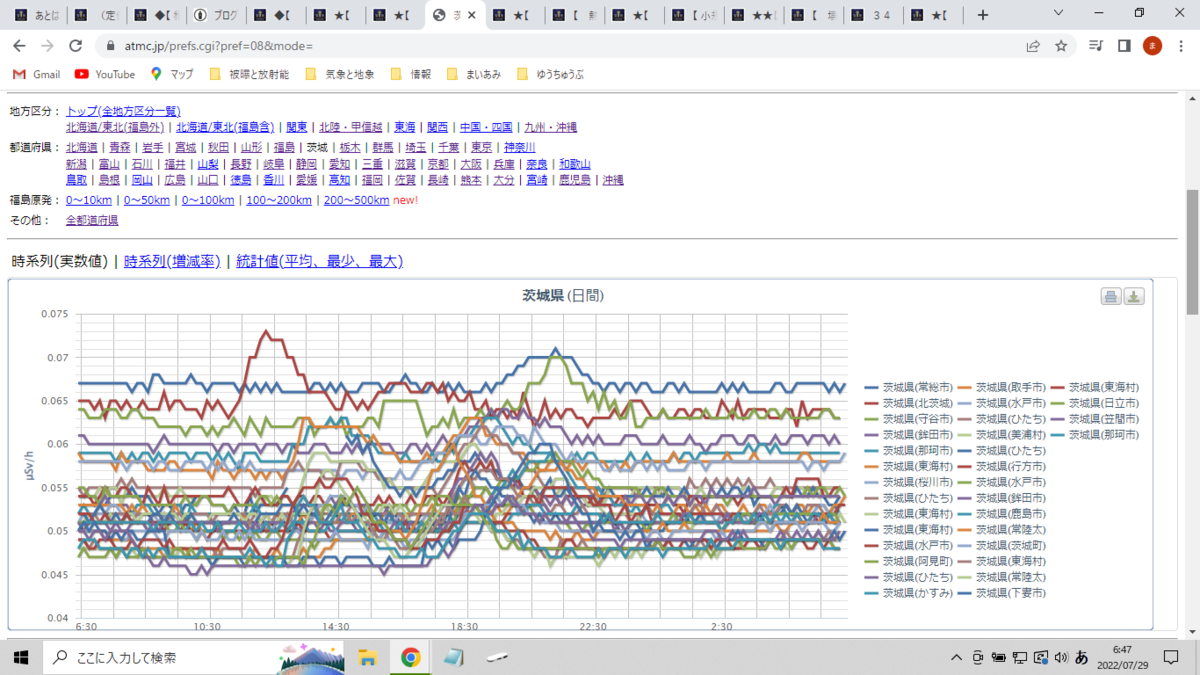Switch to 時系列(増減率) view

click(172, 261)
